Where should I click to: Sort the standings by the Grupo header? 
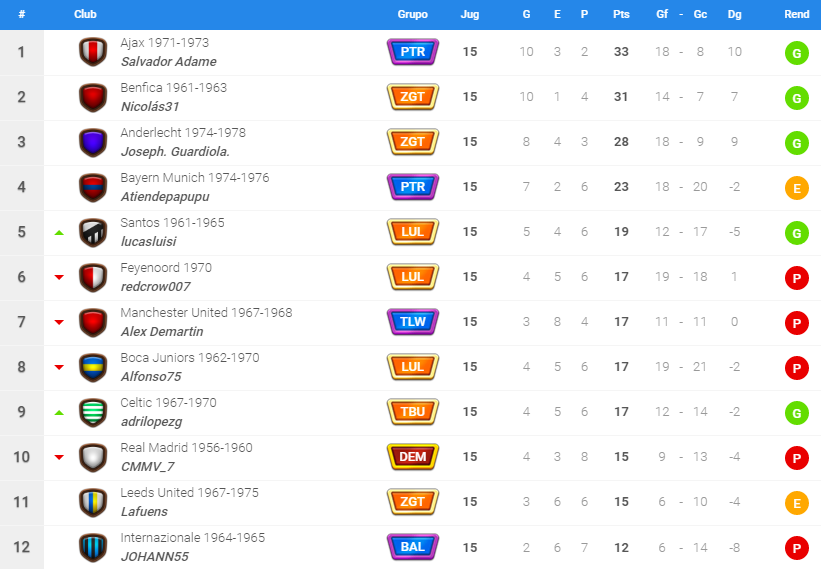(x=413, y=14)
